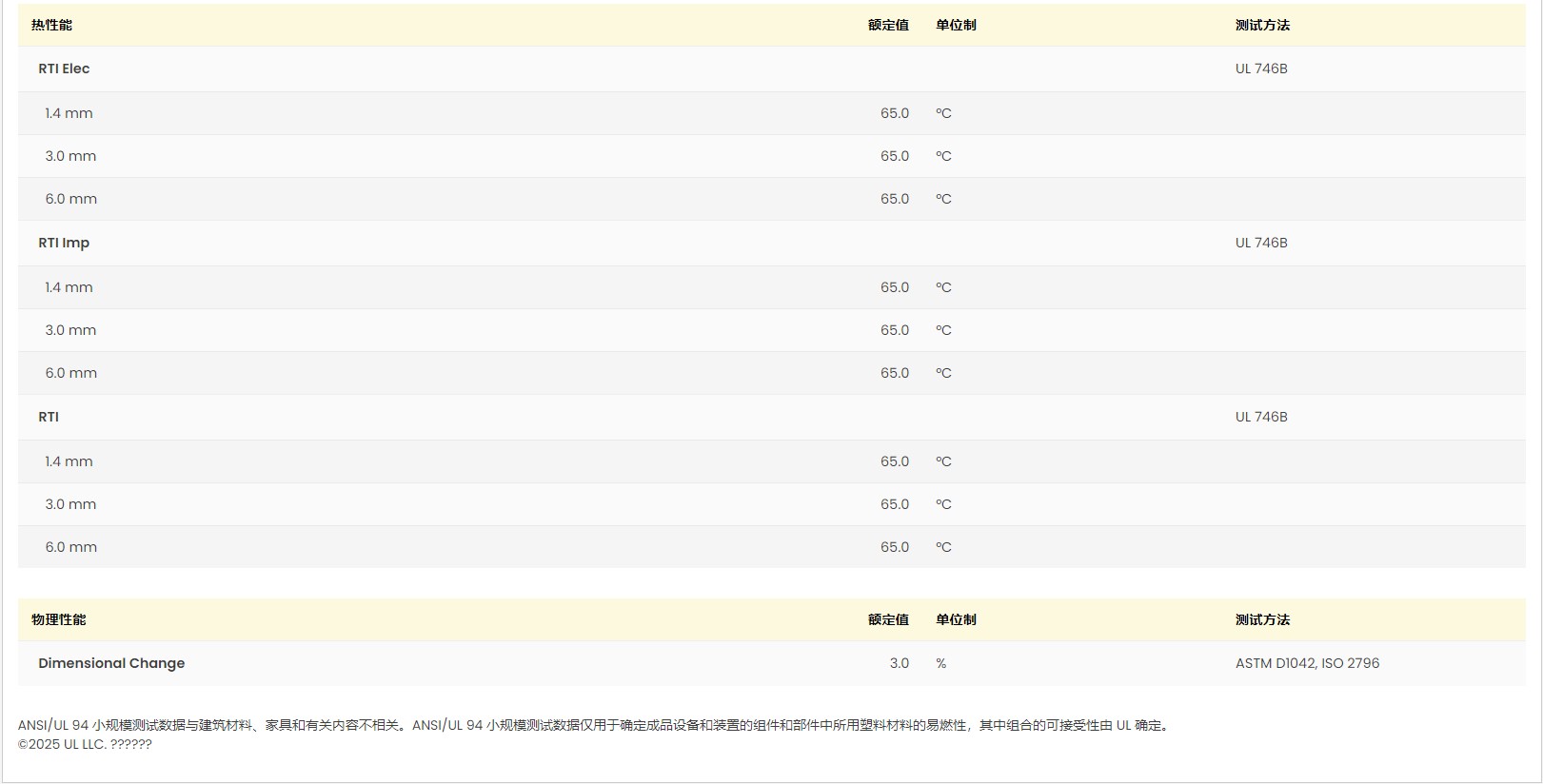Screen dimensions: 1543x784
Task: Select 1.4 mm under RTI Imp
Action: click(69, 287)
